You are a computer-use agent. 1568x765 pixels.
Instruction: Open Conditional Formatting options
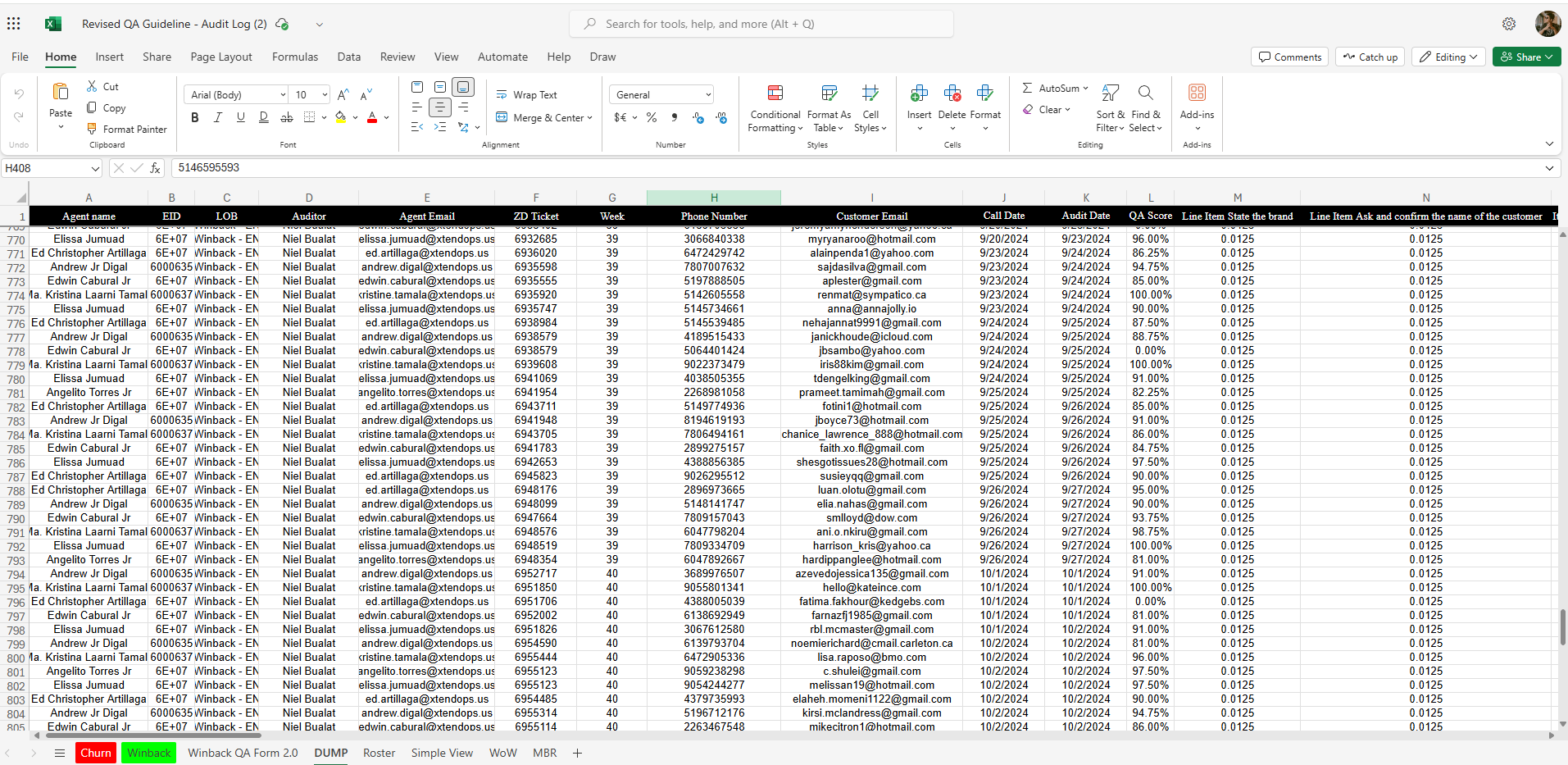775,107
